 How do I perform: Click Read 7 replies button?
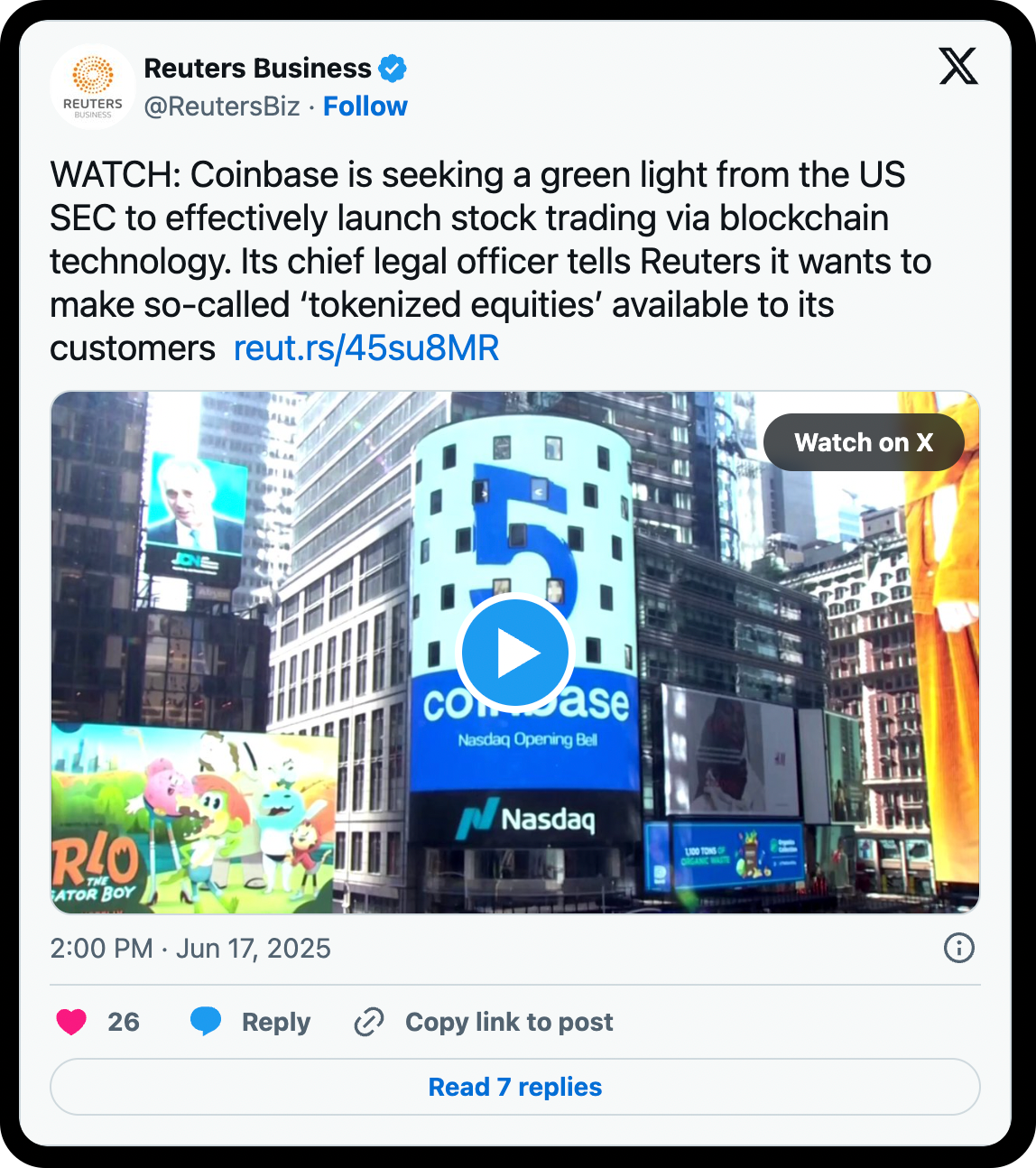(515, 1087)
